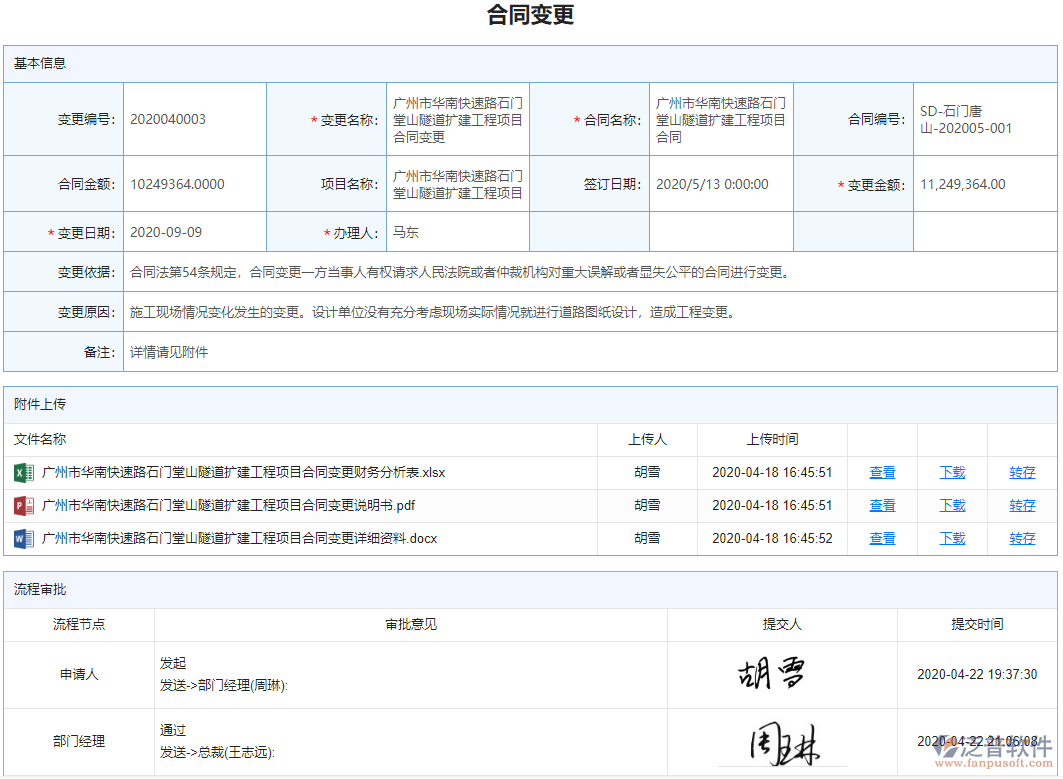This screenshot has width=1063, height=779.
Task: Open the Excel financial analysis attachment icon
Action: click(x=22, y=472)
